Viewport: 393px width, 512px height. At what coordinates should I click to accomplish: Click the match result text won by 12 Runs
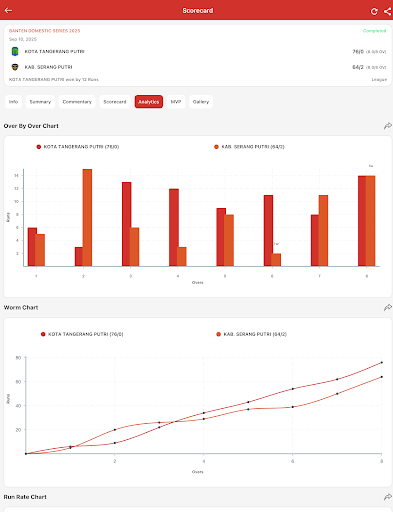click(x=54, y=79)
